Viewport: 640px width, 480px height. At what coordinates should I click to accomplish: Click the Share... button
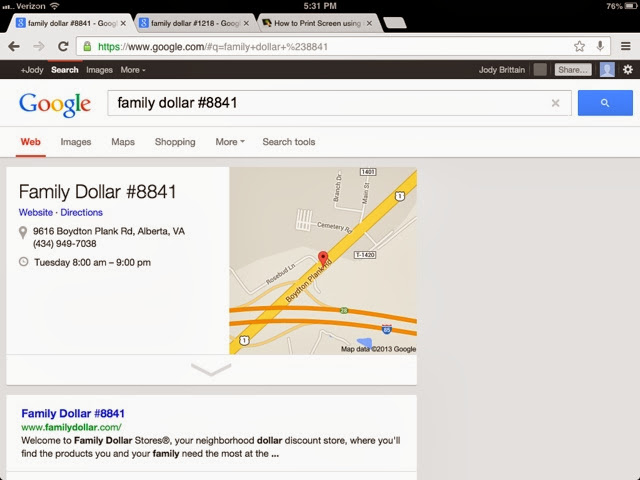coord(573,70)
